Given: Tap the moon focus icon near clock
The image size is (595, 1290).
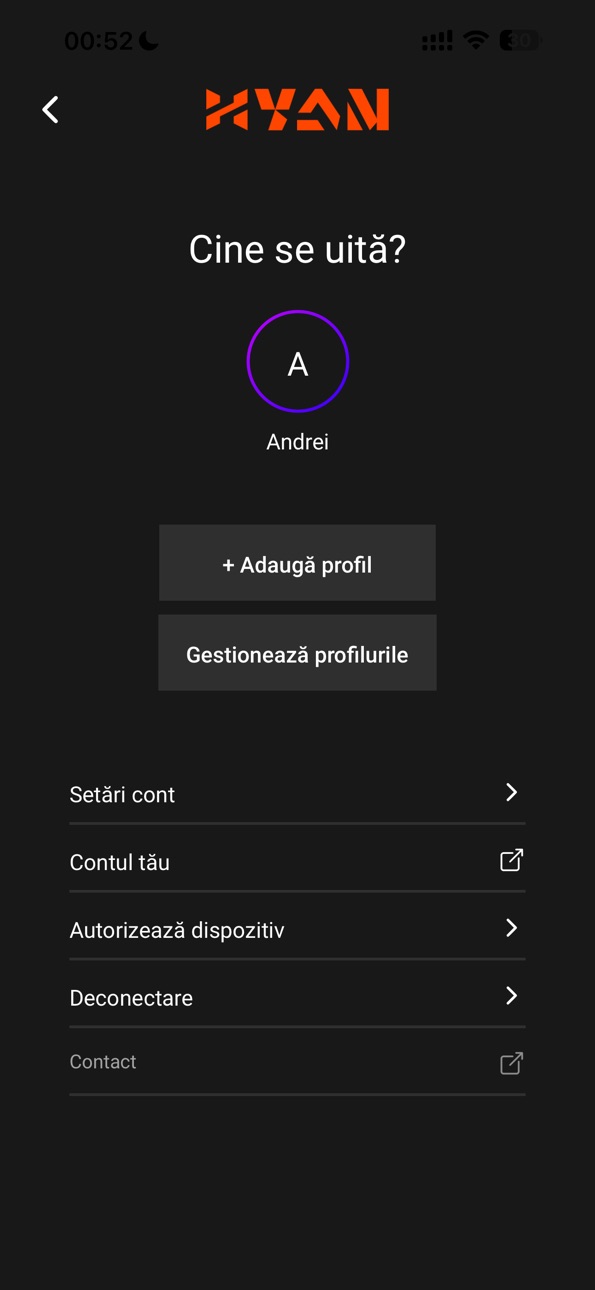Looking at the screenshot, I should tap(149, 40).
